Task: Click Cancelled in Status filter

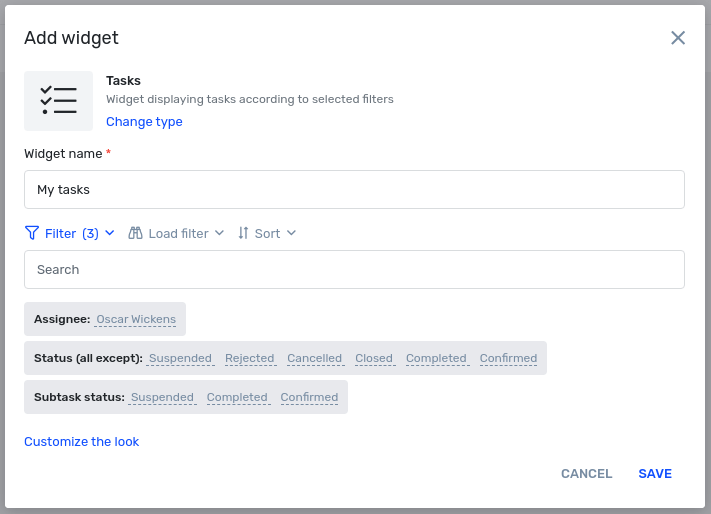Action: pos(315,358)
